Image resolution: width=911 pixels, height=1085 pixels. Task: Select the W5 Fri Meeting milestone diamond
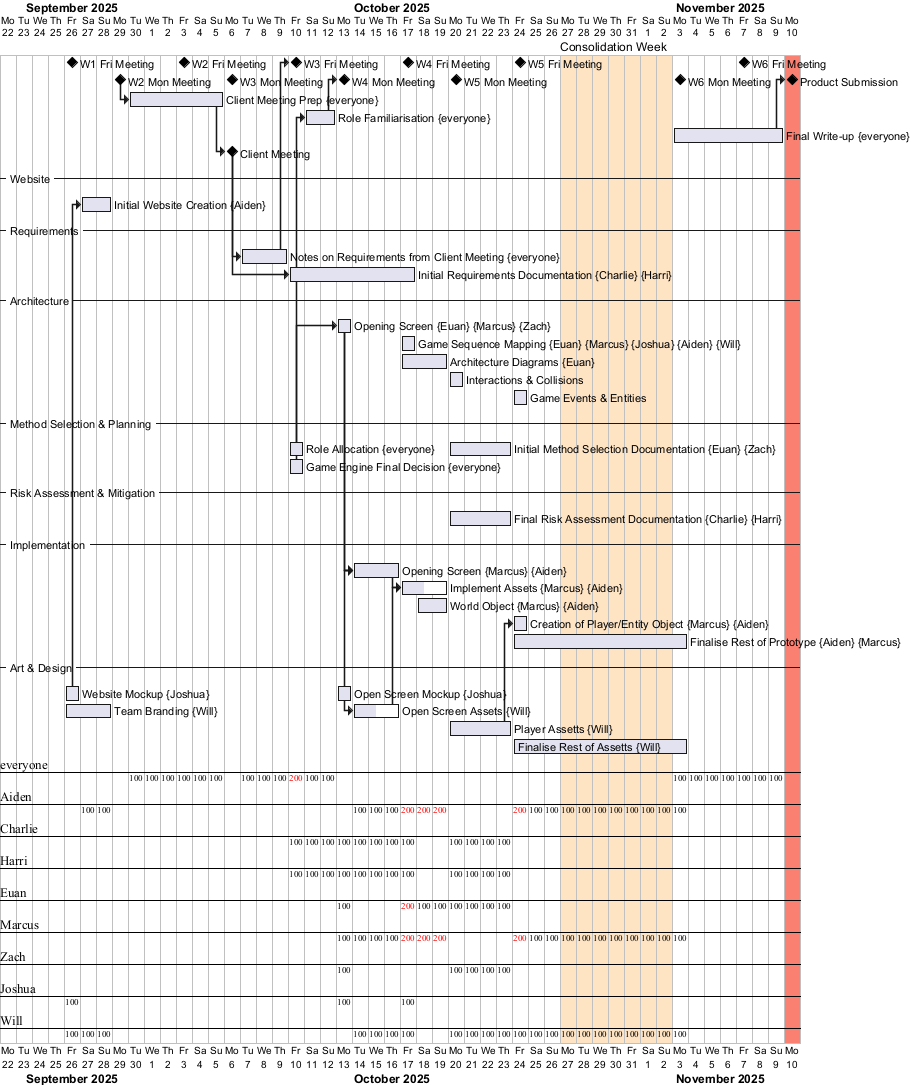click(520, 63)
